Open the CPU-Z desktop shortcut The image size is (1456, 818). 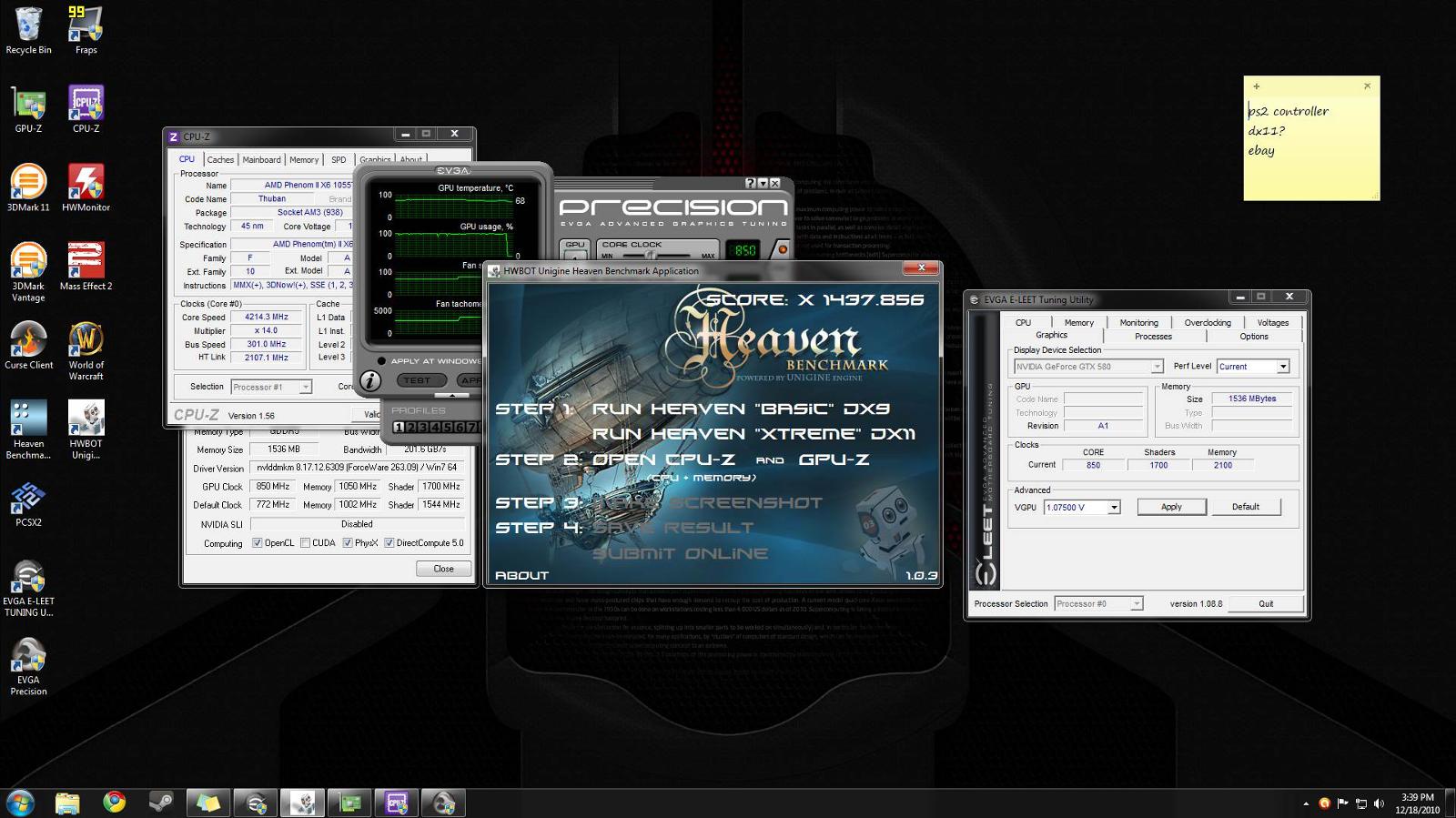[x=86, y=109]
